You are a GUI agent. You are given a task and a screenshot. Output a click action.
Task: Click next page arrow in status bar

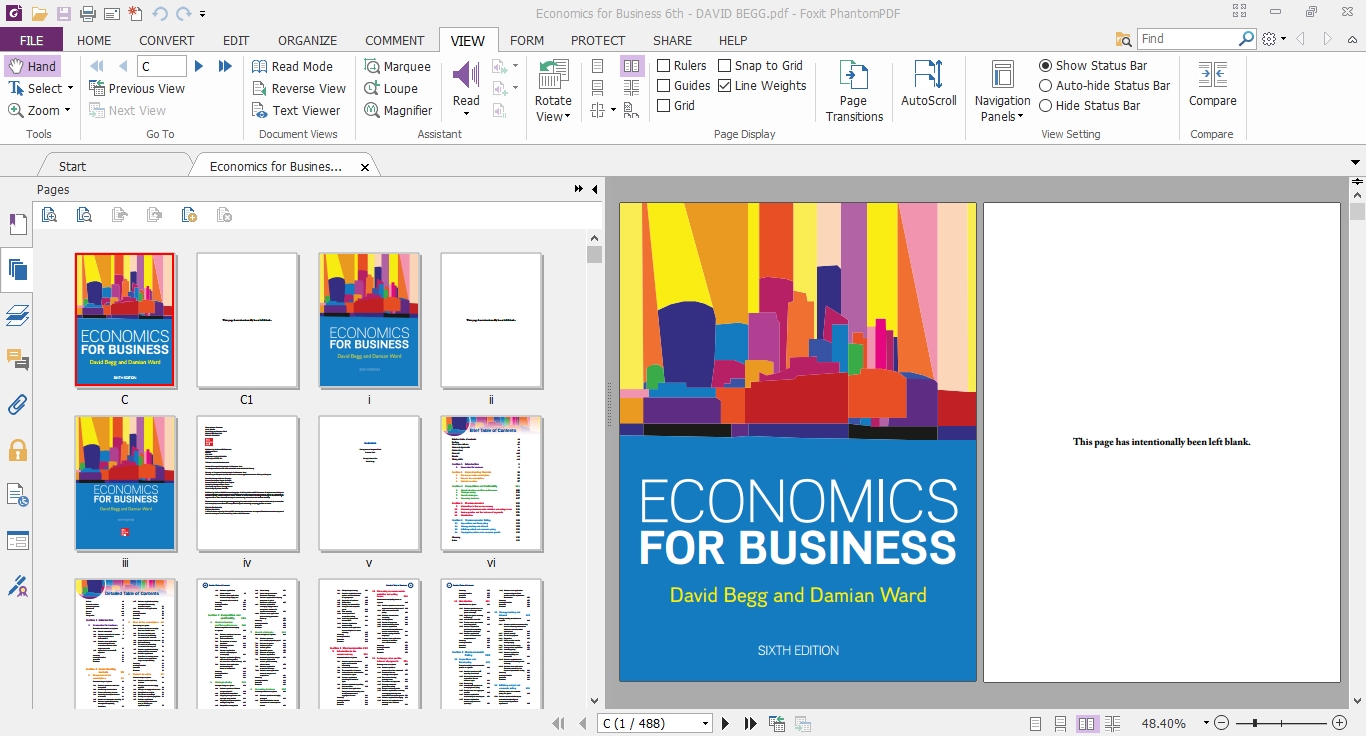[726, 723]
